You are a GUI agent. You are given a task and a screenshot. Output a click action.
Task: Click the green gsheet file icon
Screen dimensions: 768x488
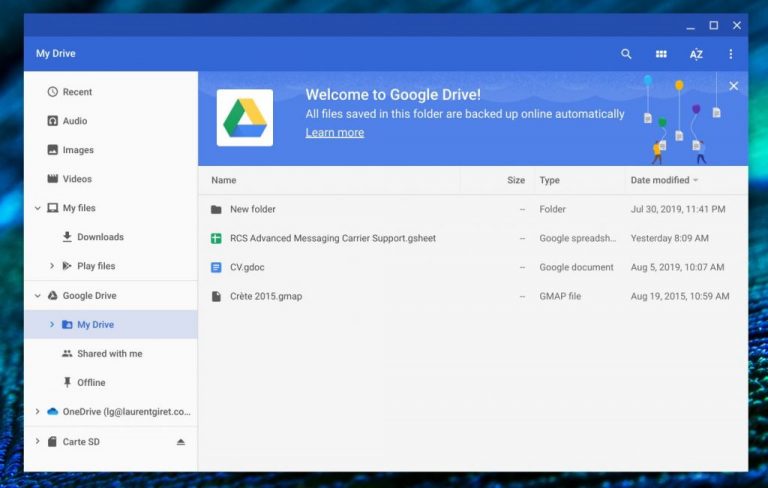coord(216,238)
